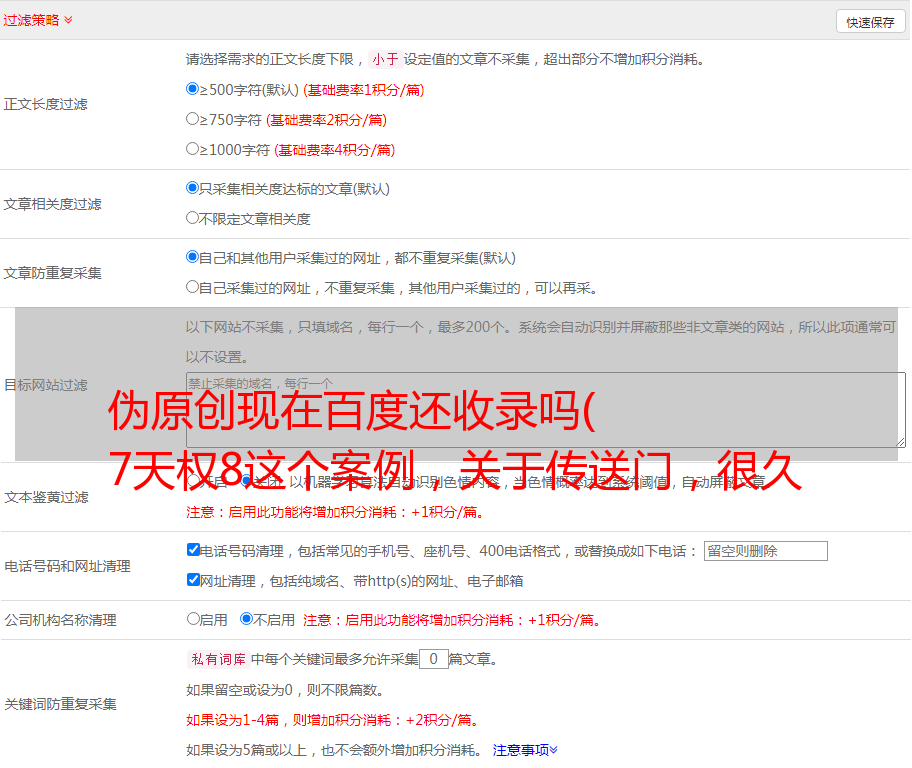Collapse the 过滤策略 section chevron
Viewport: 912px width, 768px height.
(x=68, y=20)
